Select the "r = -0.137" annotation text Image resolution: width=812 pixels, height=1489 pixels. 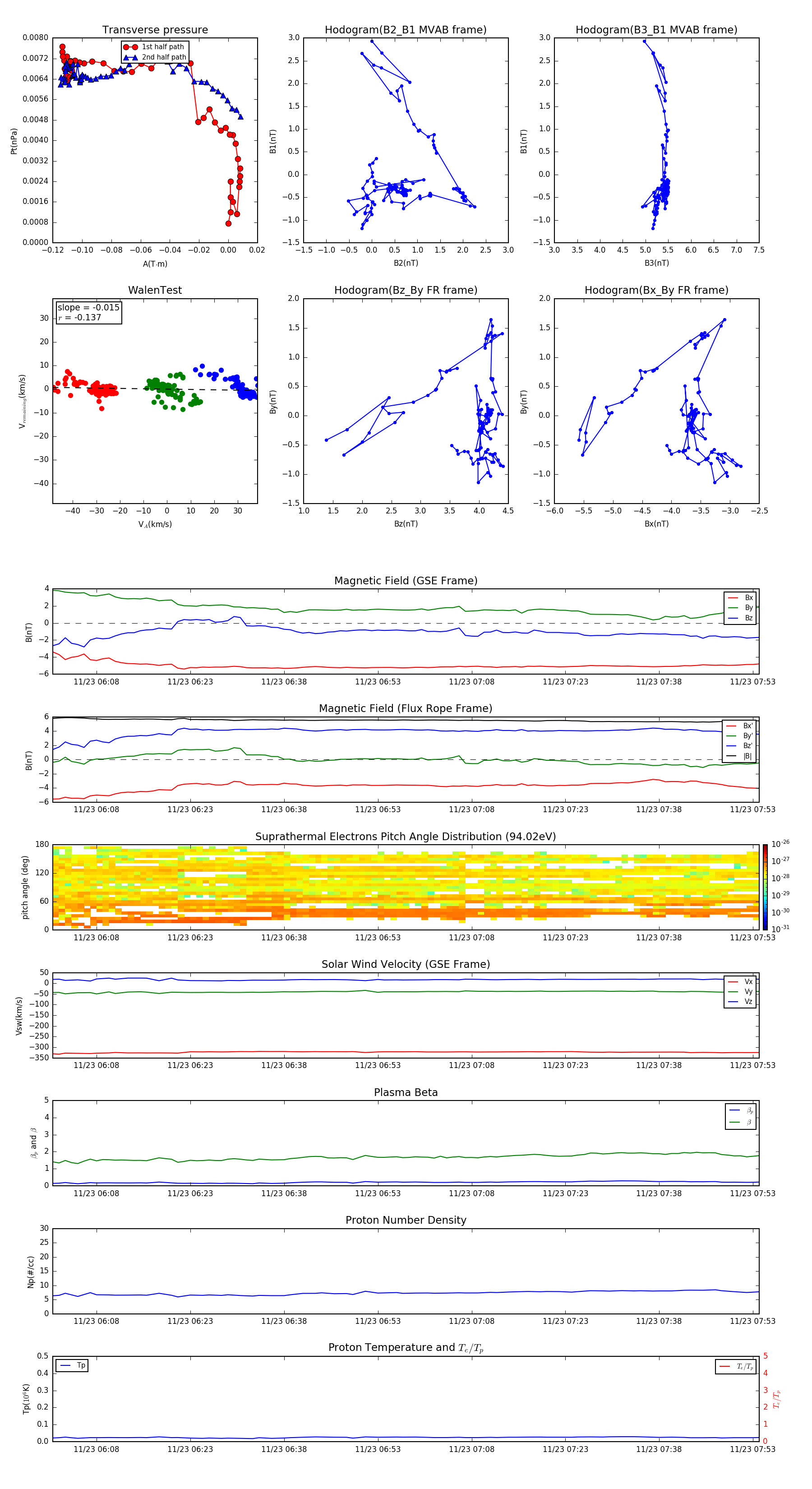79,317
